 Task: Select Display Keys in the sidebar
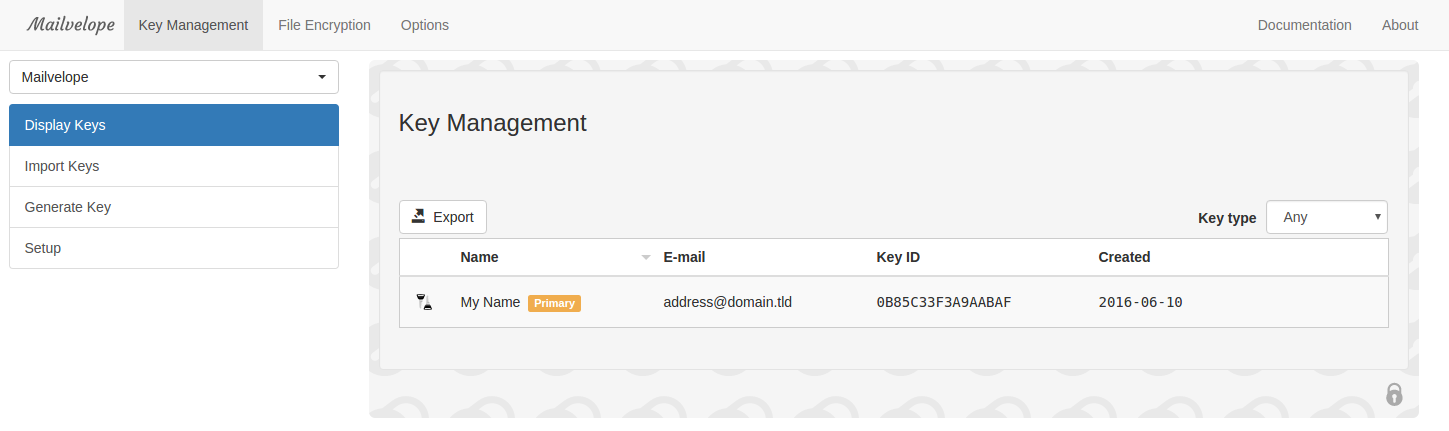tap(174, 125)
